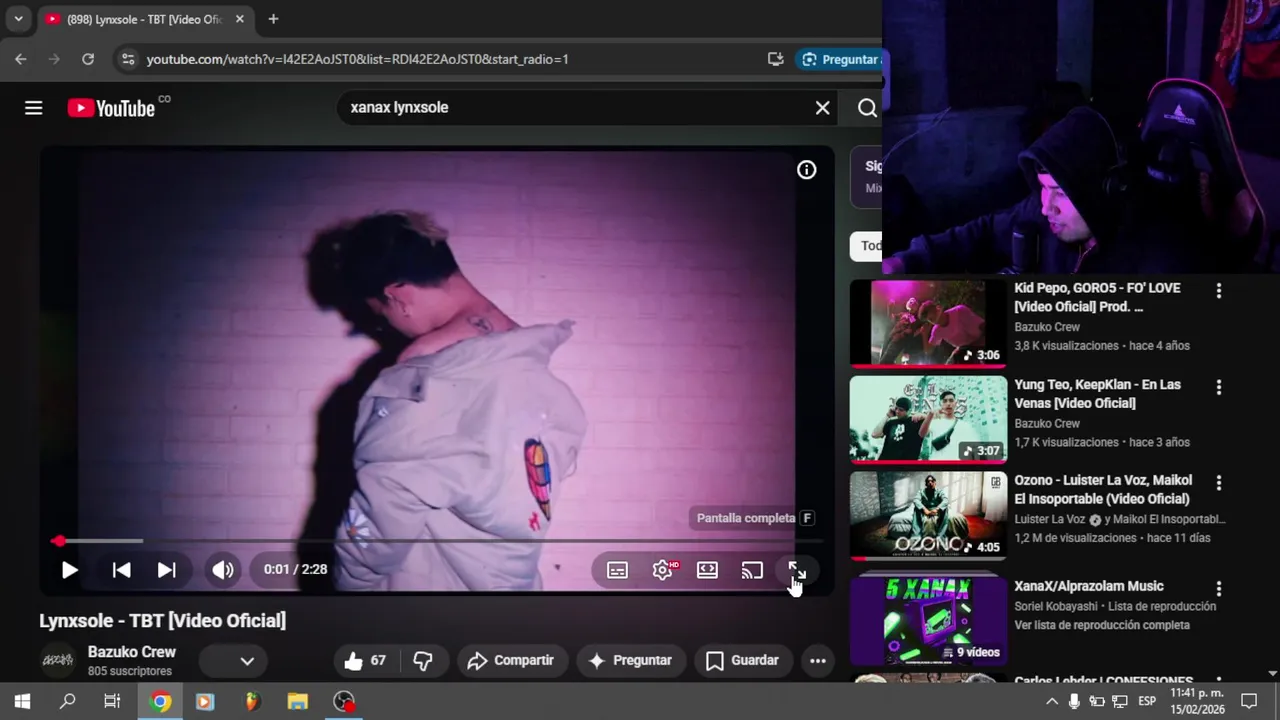
Task: Open Windows taskbar search
Action: point(68,701)
